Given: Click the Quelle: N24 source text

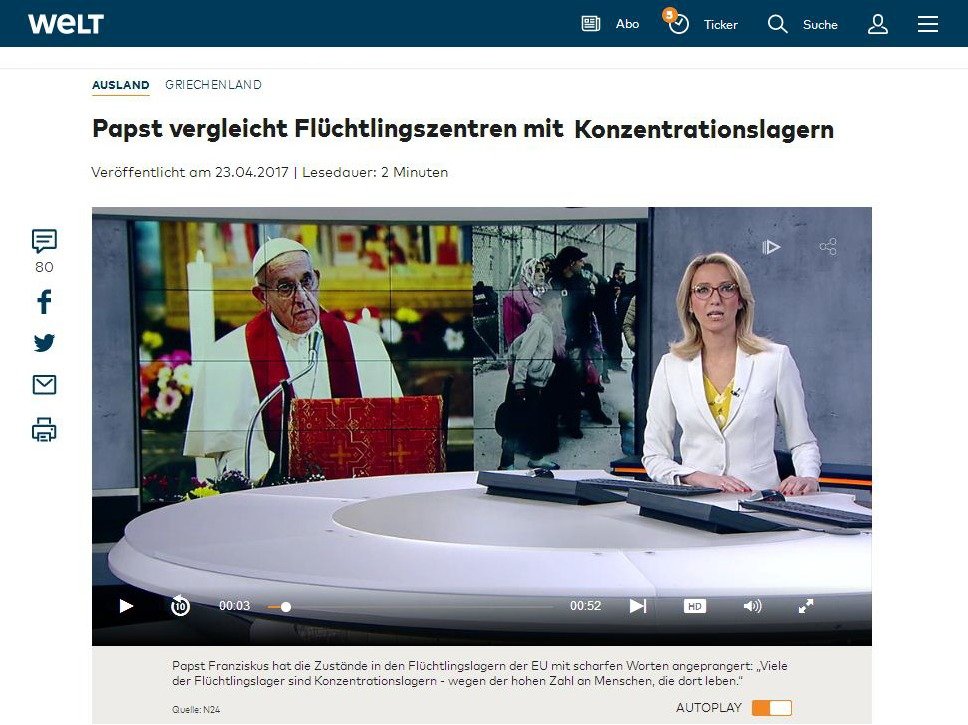Looking at the screenshot, I should click(196, 710).
